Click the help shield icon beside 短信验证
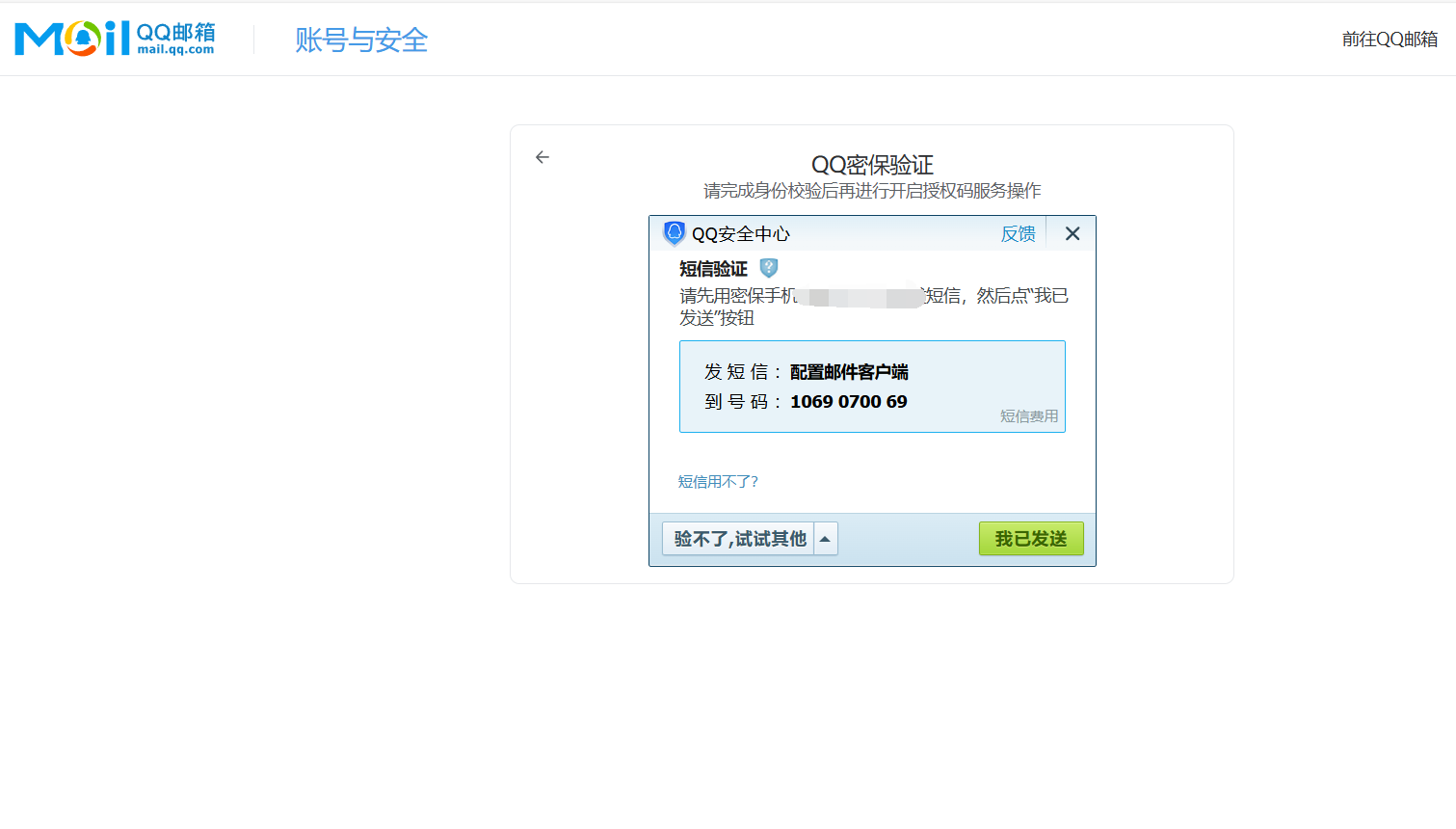This screenshot has width=1456, height=829. click(x=769, y=268)
